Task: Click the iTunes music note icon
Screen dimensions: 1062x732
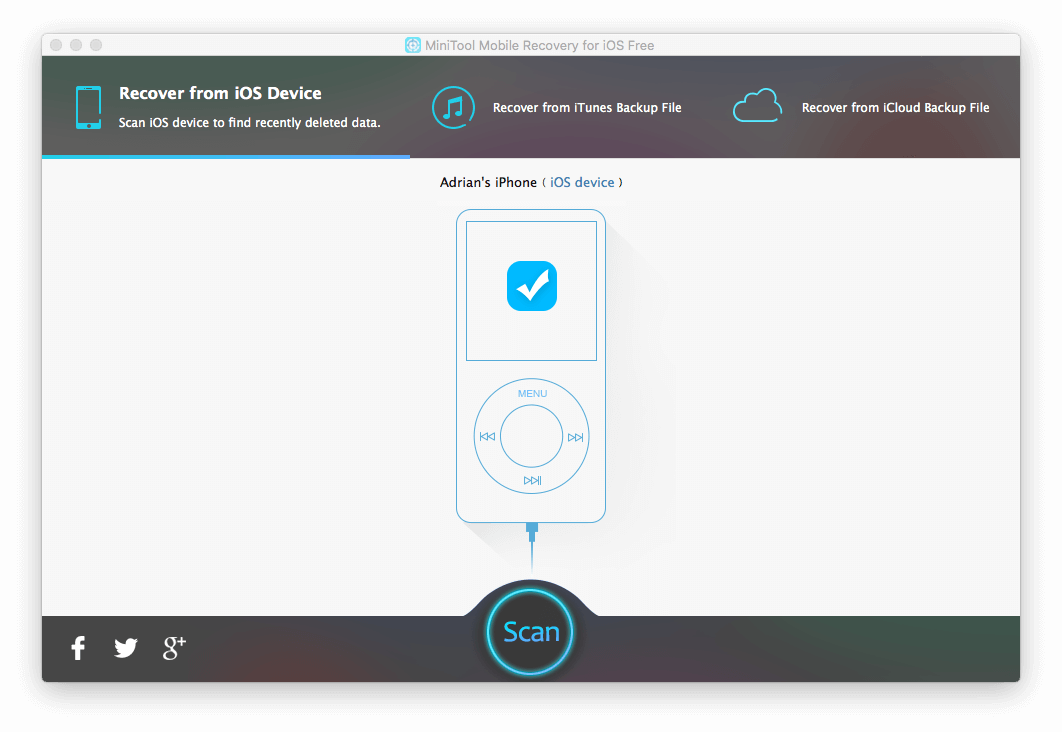Action: tap(453, 107)
